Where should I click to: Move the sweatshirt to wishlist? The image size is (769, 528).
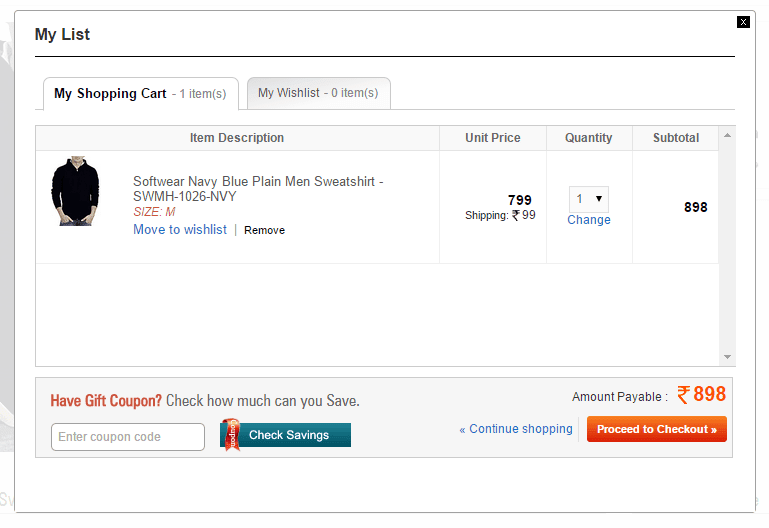(x=180, y=230)
